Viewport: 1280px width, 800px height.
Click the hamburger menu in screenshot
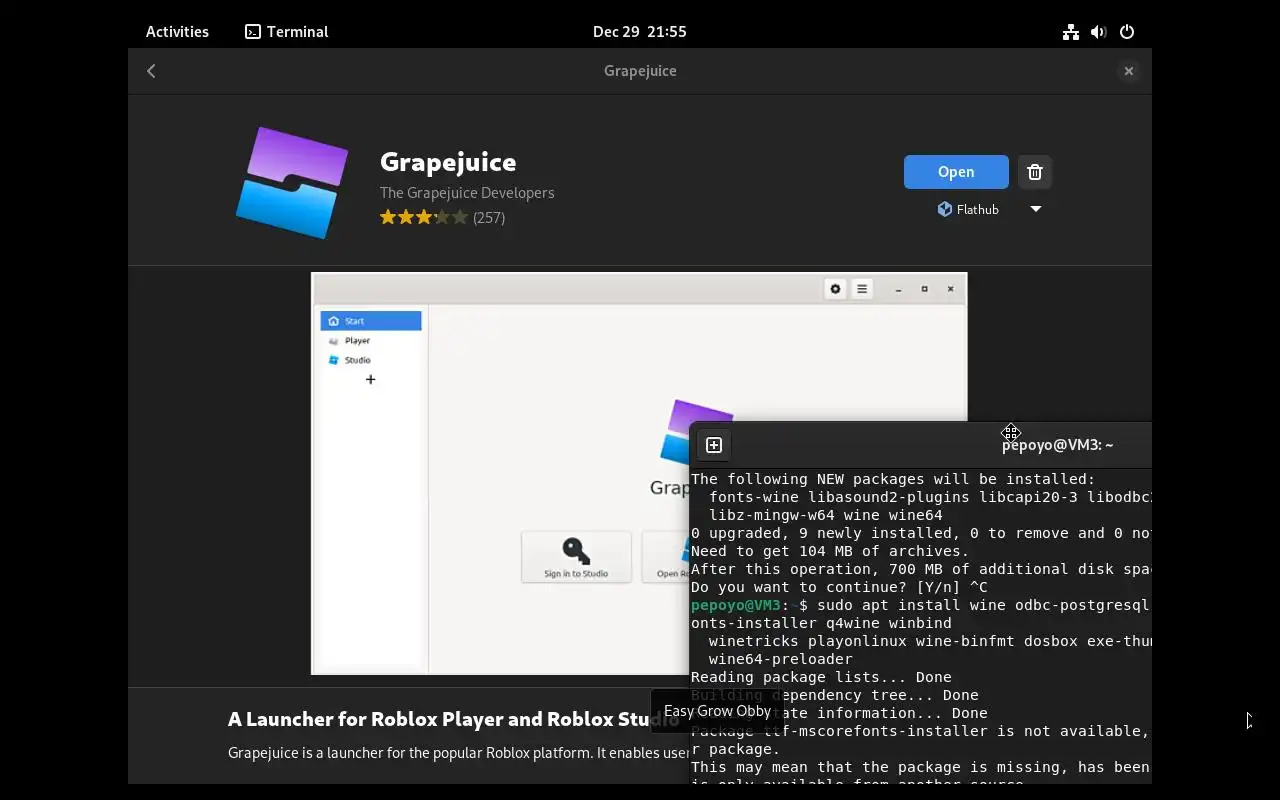click(861, 289)
